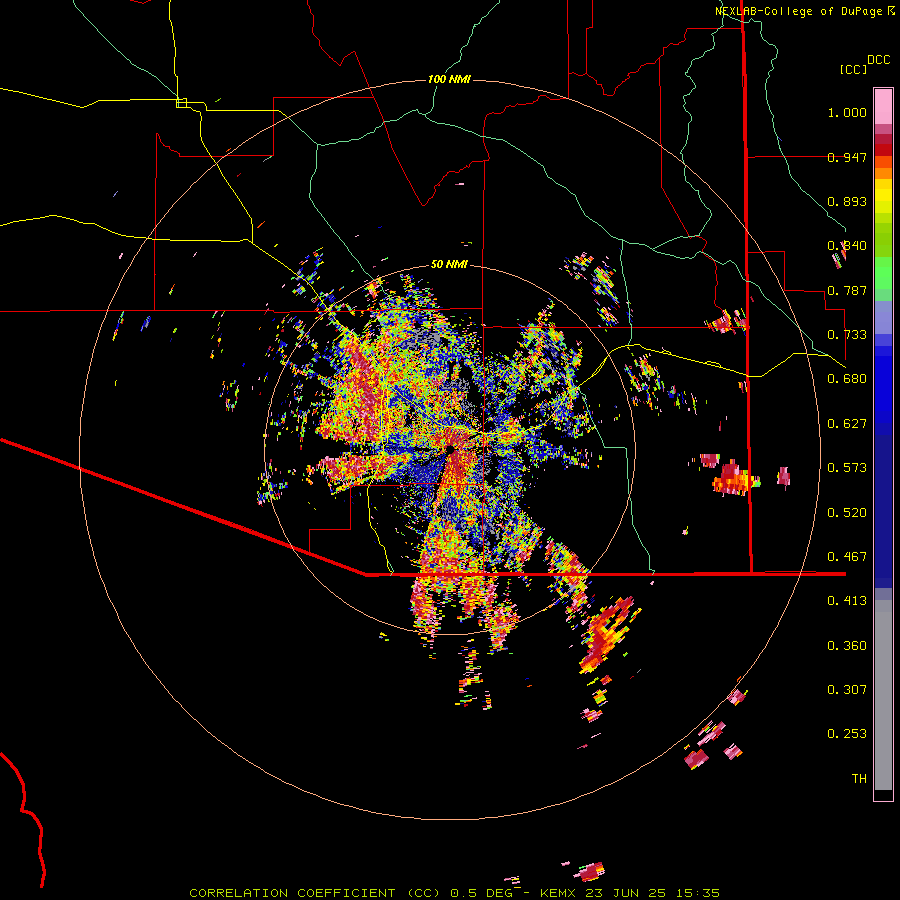Click the 0.733 color scale value
The width and height of the screenshot is (900, 900).
(847, 335)
